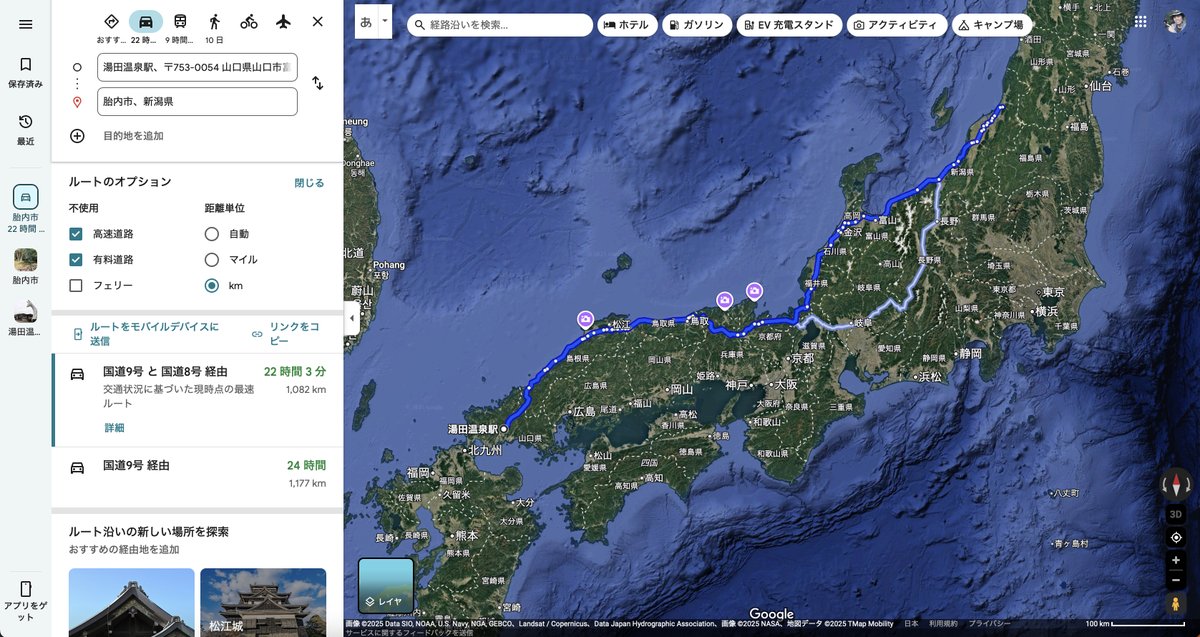Close the directions panel
Image resolution: width=1200 pixels, height=637 pixels.
pyautogui.click(x=318, y=21)
